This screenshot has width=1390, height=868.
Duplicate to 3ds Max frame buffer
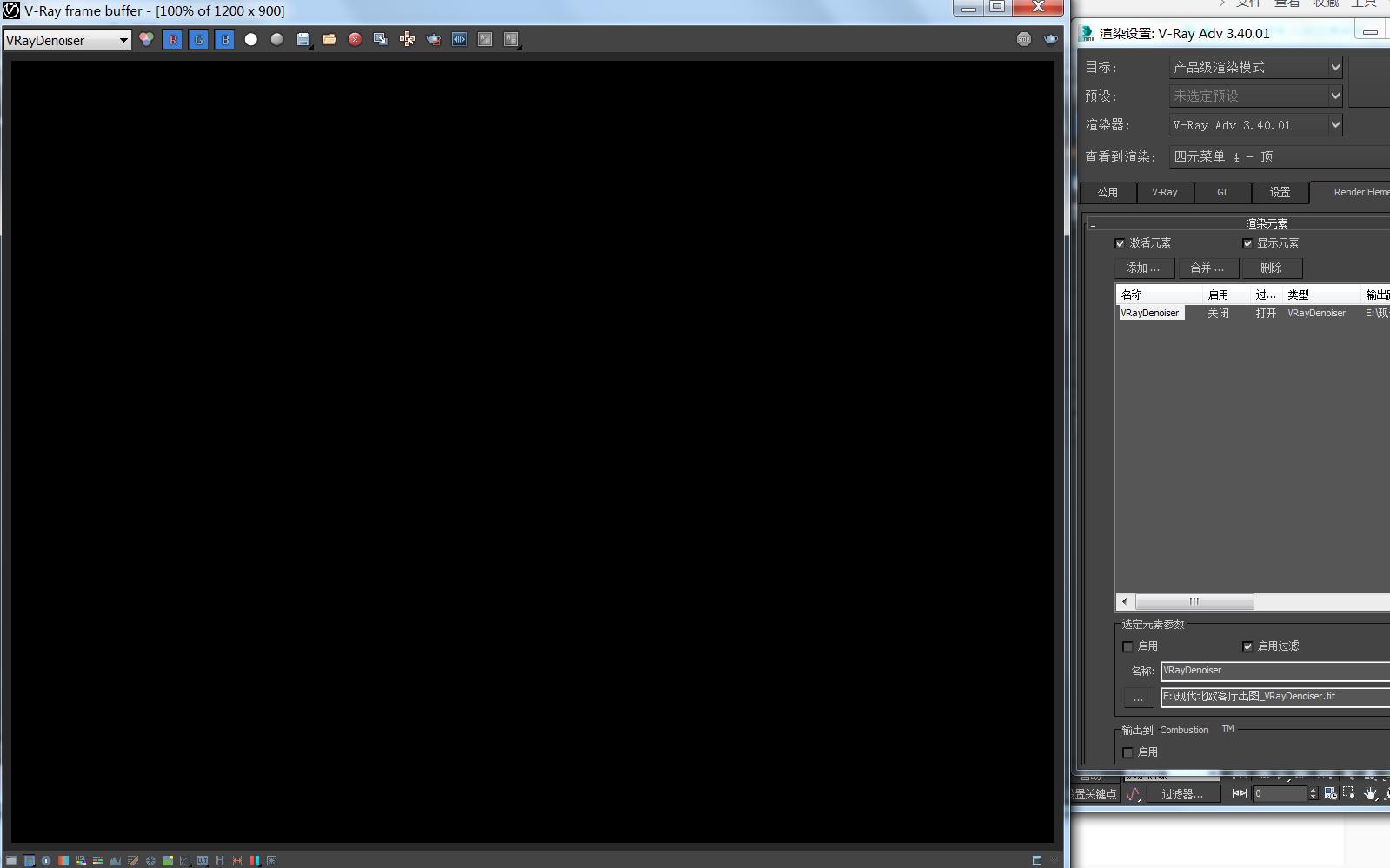coord(381,39)
